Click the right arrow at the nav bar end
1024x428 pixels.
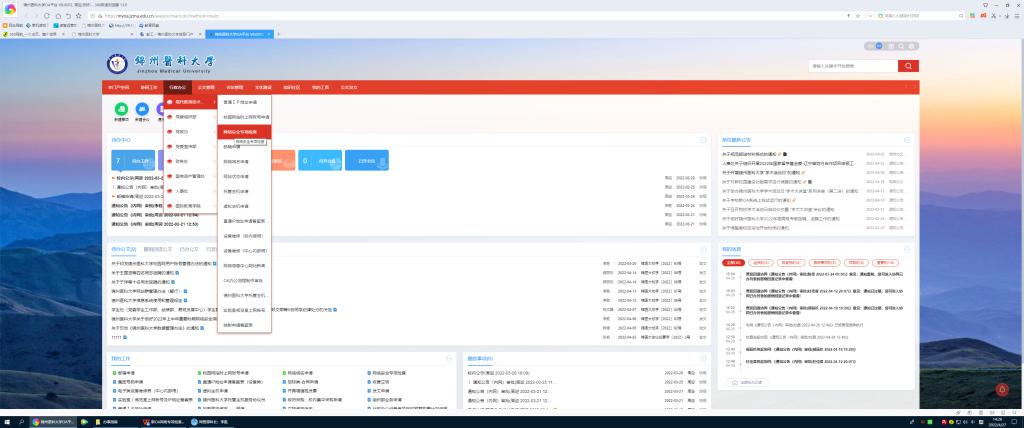(915, 87)
